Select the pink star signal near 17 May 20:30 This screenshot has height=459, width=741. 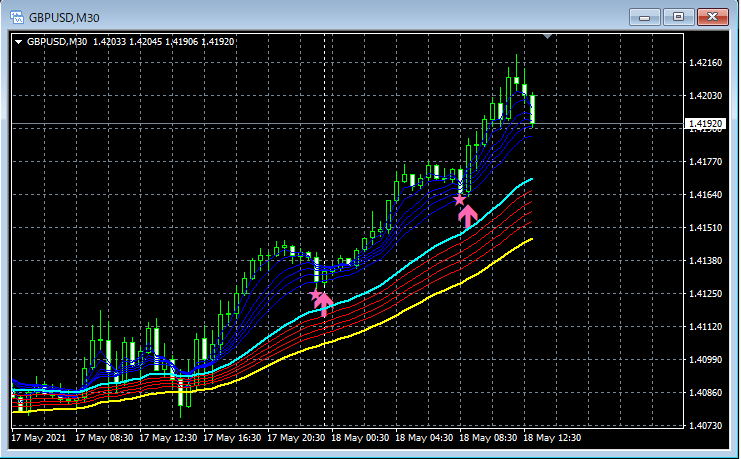(x=316, y=295)
